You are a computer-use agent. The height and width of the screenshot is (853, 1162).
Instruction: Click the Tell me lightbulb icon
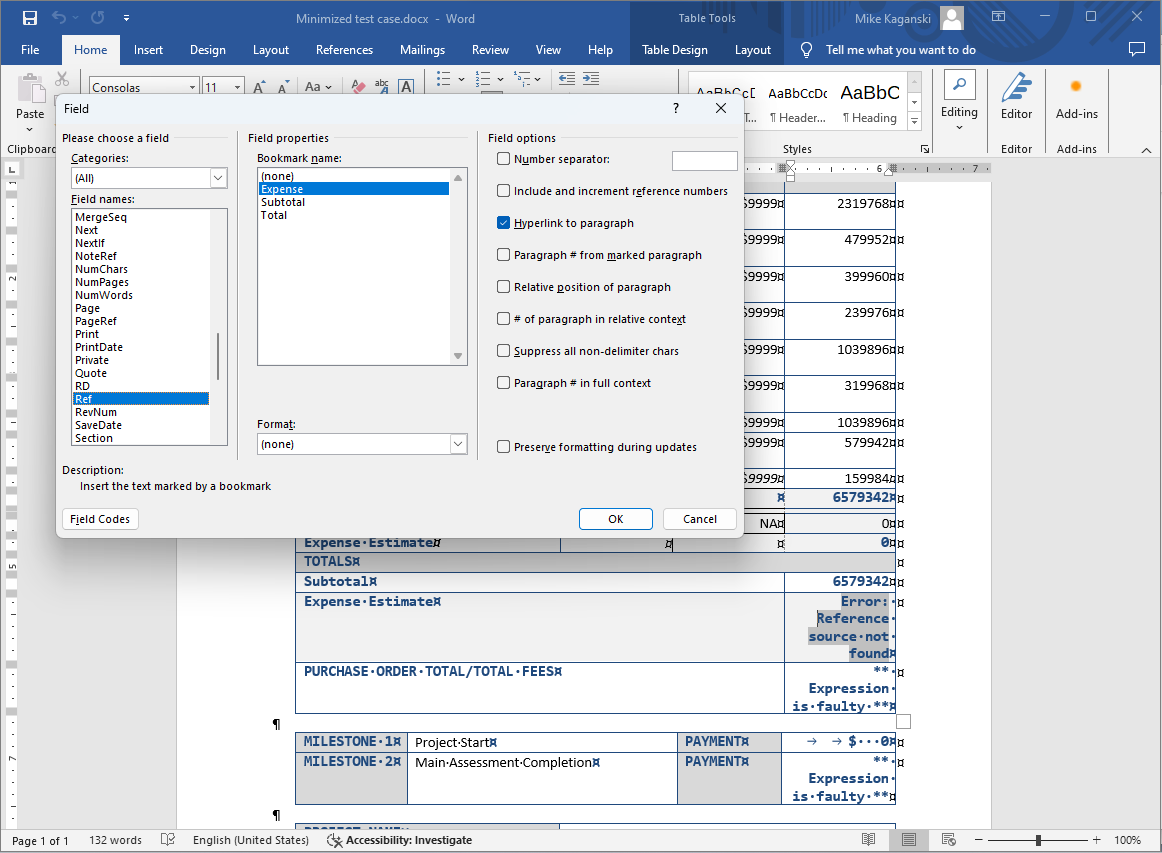click(806, 50)
